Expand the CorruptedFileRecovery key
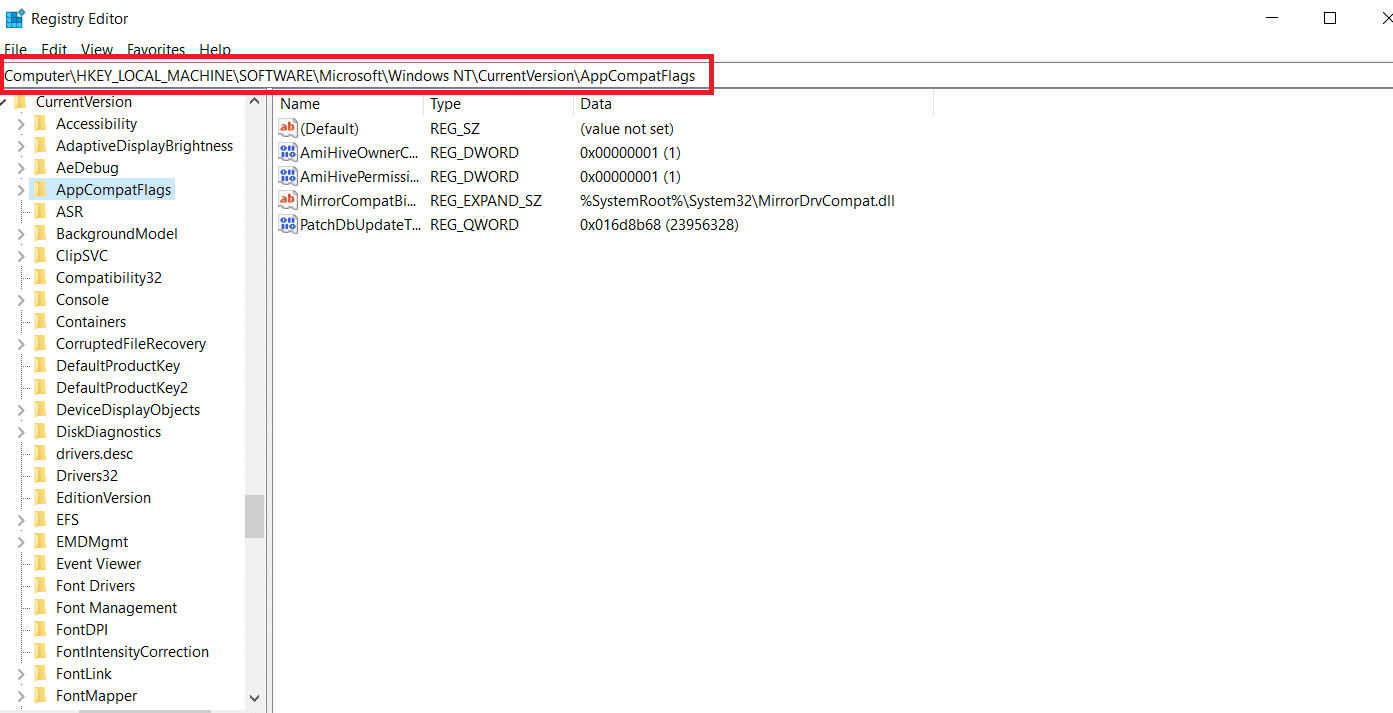This screenshot has height=713, width=1393. tap(21, 344)
